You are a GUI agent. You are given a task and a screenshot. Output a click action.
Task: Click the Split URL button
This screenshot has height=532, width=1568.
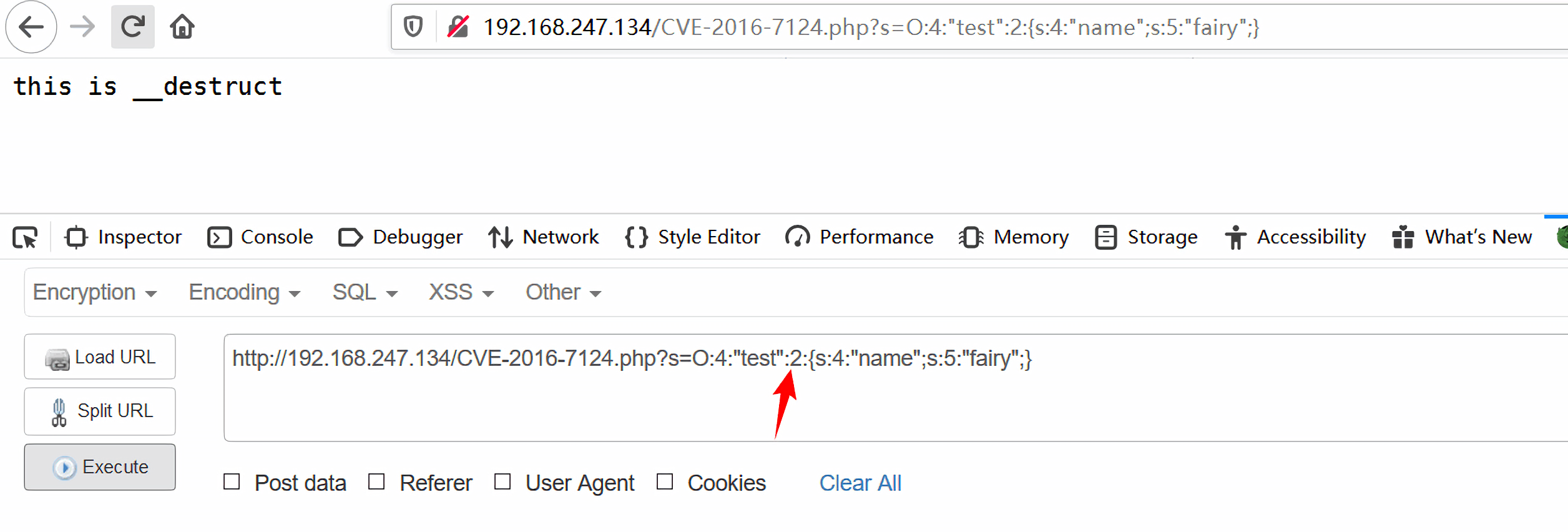[x=99, y=411]
